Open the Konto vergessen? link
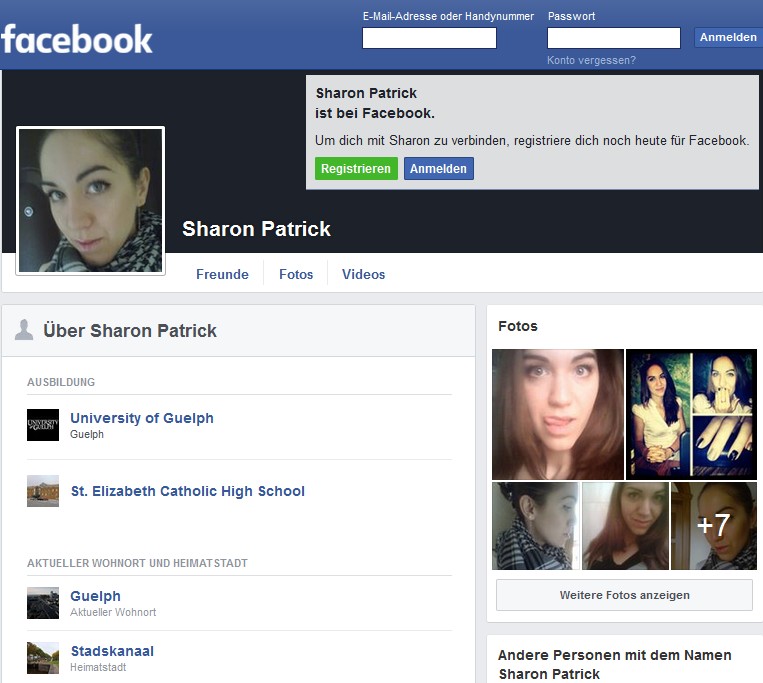Screen dimensions: 763x683 coord(591,60)
